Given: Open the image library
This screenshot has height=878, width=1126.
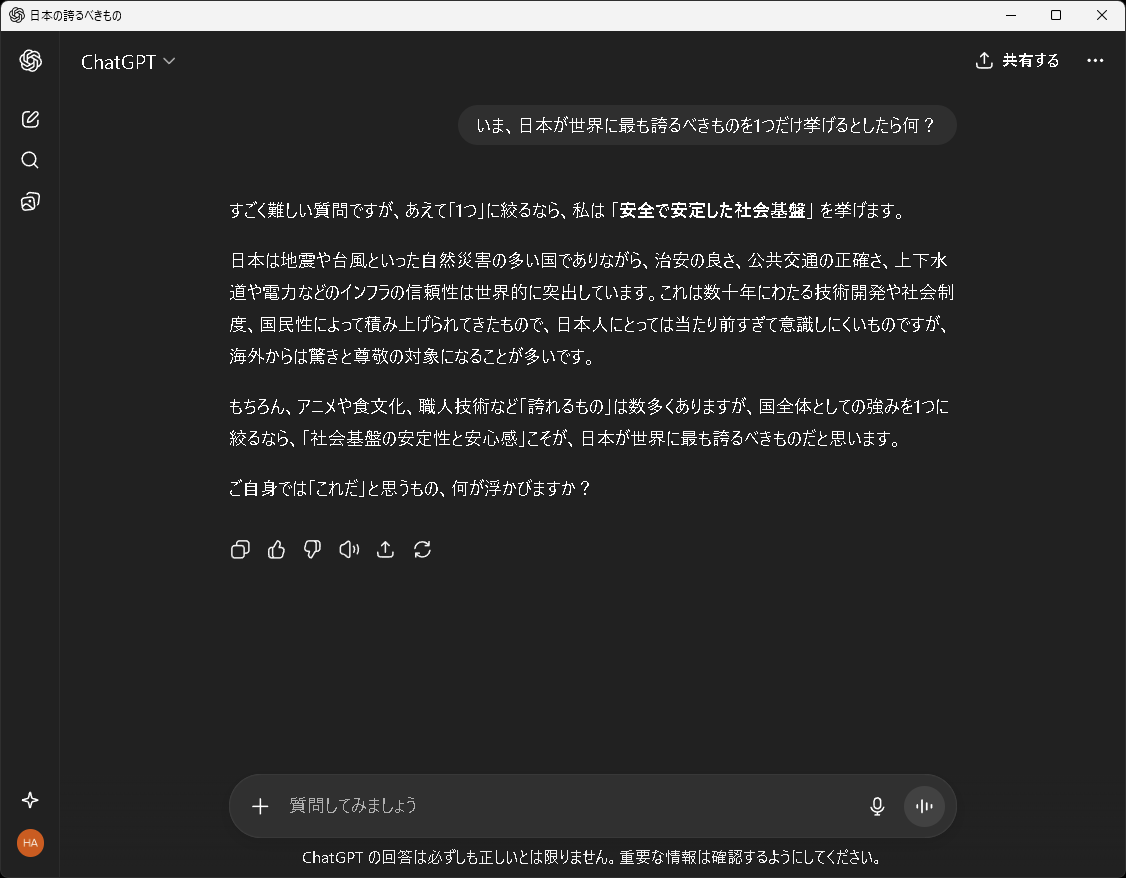Looking at the screenshot, I should [30, 201].
